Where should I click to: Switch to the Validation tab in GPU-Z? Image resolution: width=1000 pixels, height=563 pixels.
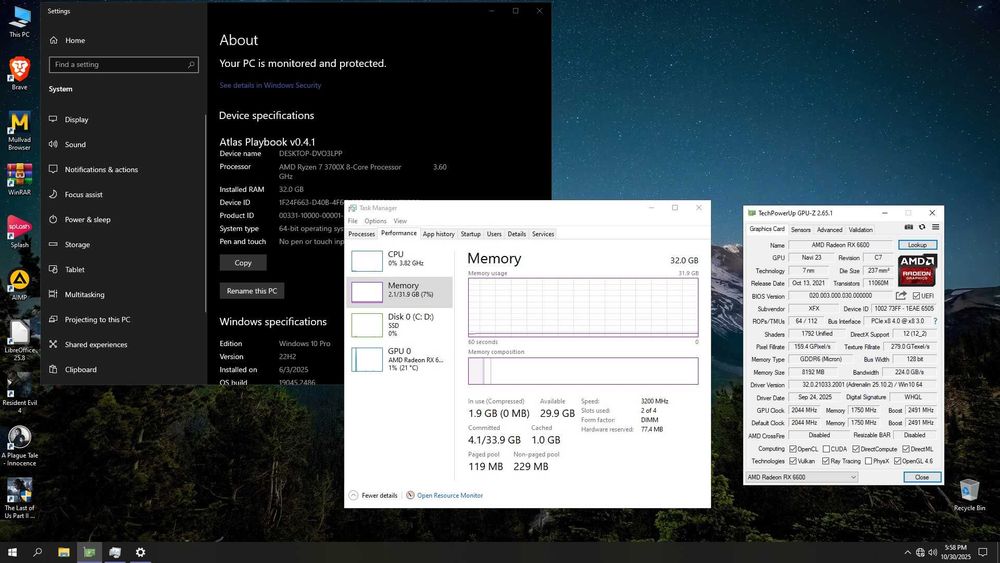[x=860, y=230]
